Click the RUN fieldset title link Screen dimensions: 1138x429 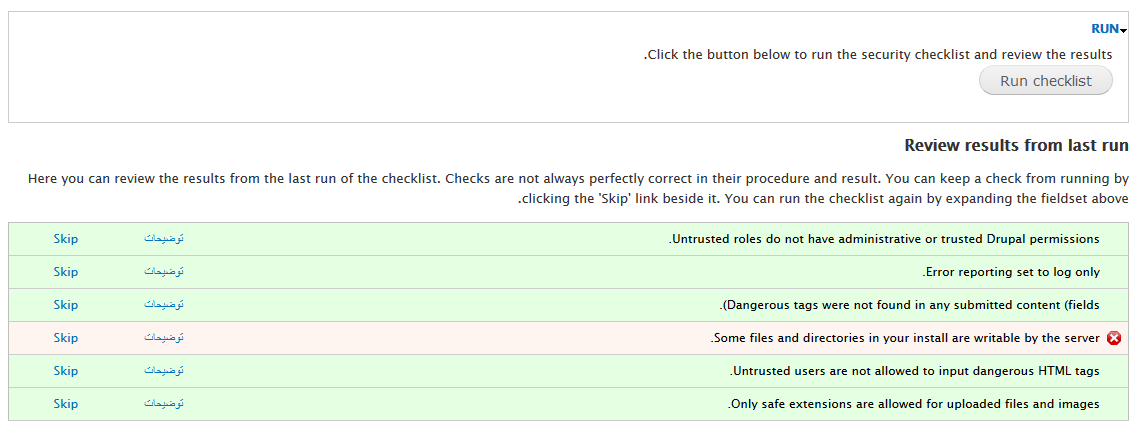pos(1105,29)
